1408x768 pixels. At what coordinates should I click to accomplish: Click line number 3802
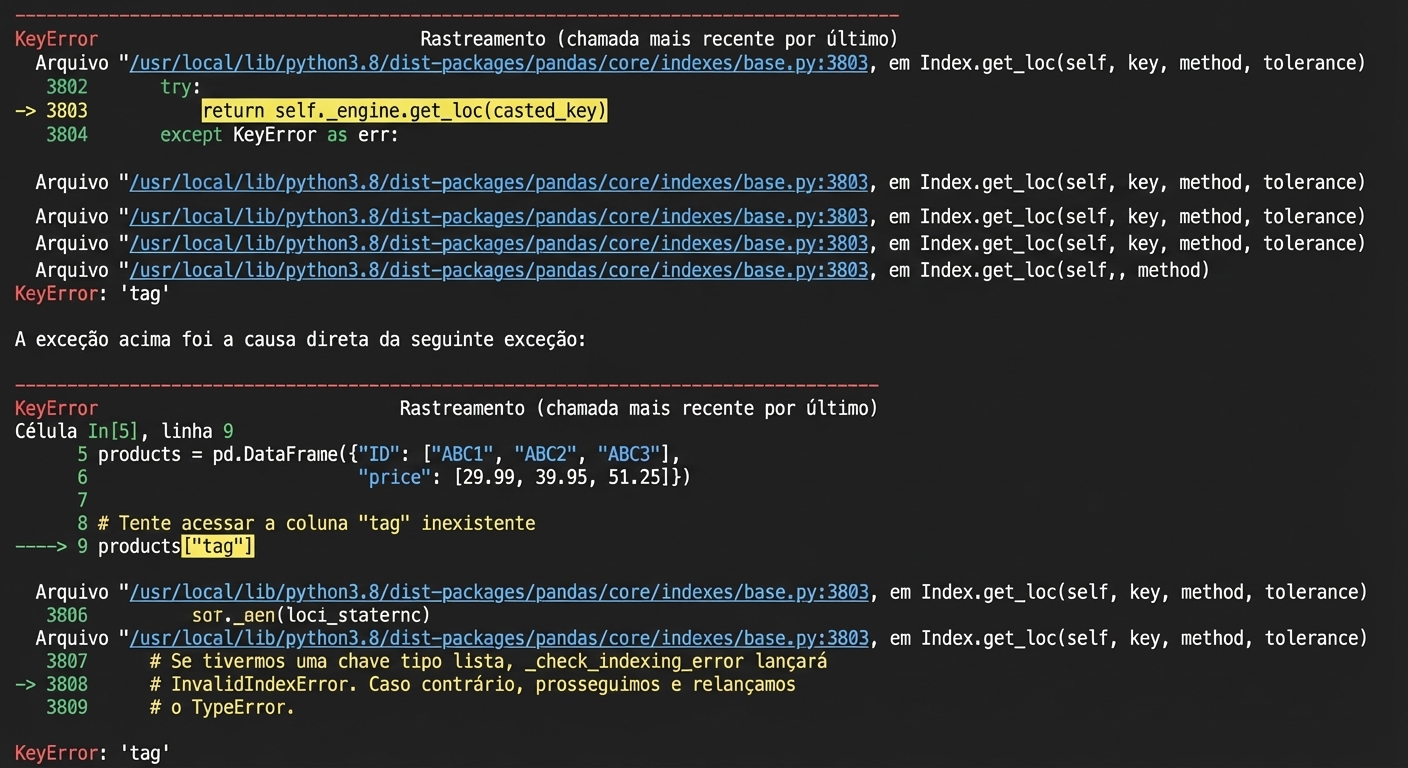tap(66, 87)
